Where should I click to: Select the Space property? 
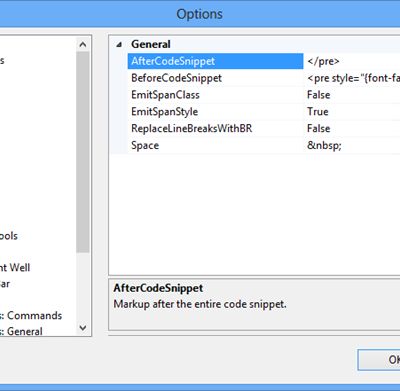pyautogui.click(x=215, y=145)
